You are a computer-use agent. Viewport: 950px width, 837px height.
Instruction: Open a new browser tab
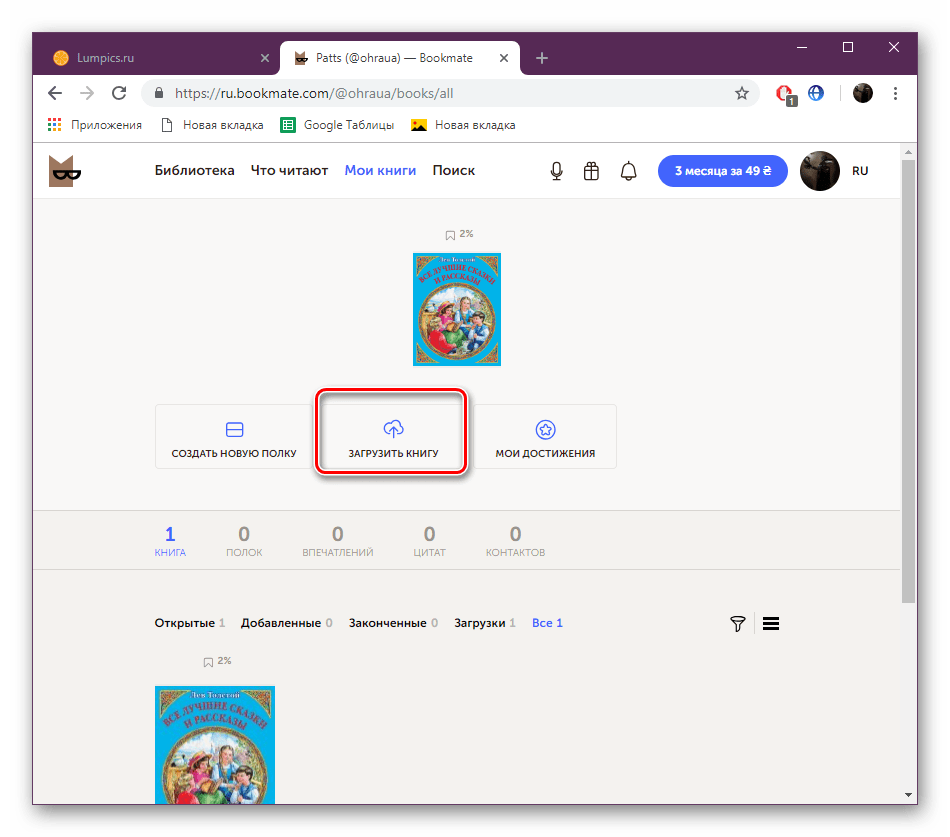[542, 58]
